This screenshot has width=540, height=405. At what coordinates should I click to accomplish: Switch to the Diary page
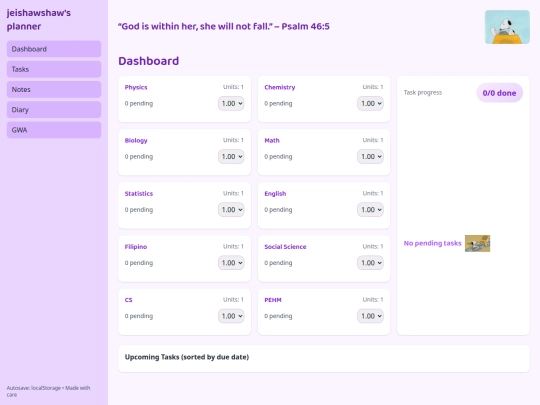click(x=54, y=110)
